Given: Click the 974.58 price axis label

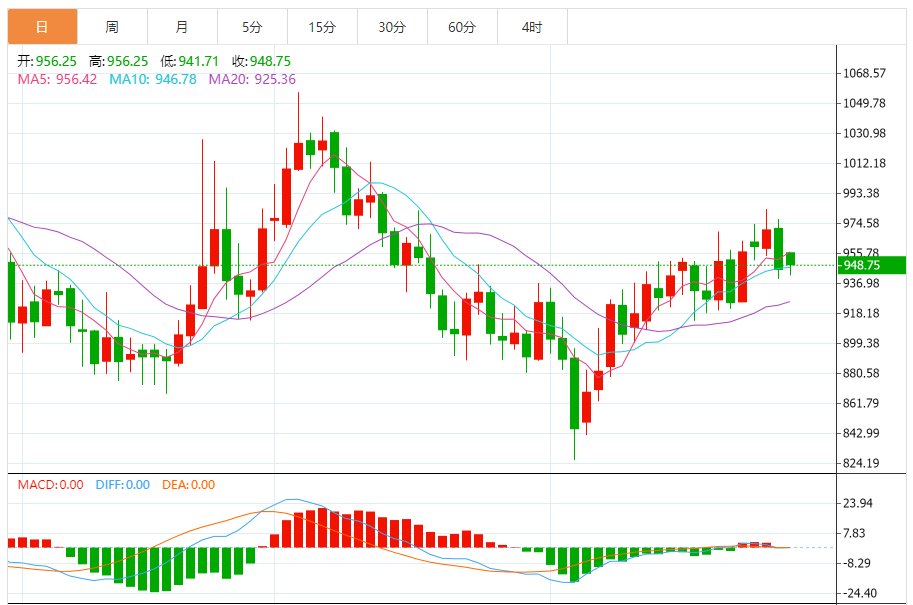Looking at the screenshot, I should coord(861,224).
